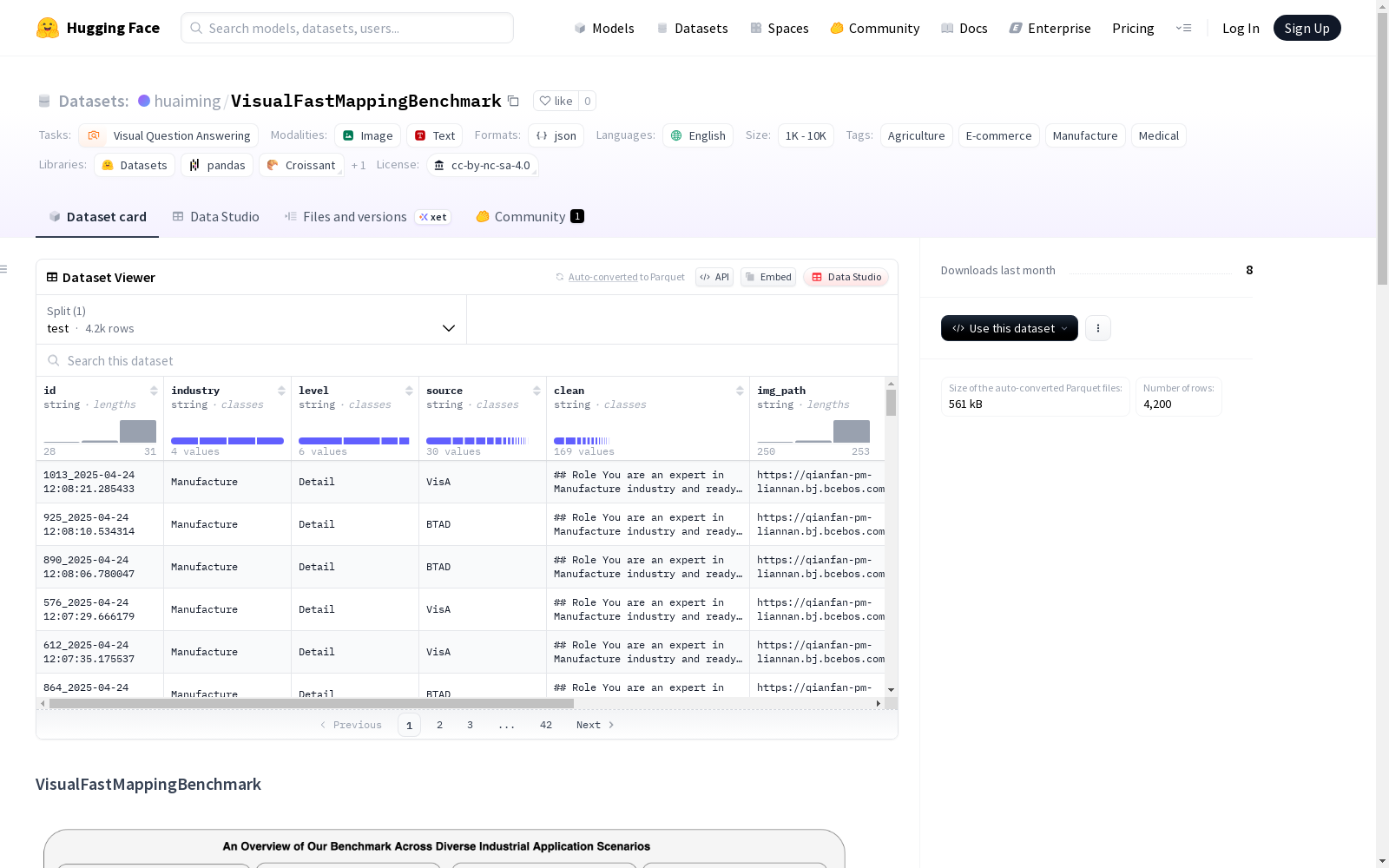Click the heart like button

tap(556, 101)
